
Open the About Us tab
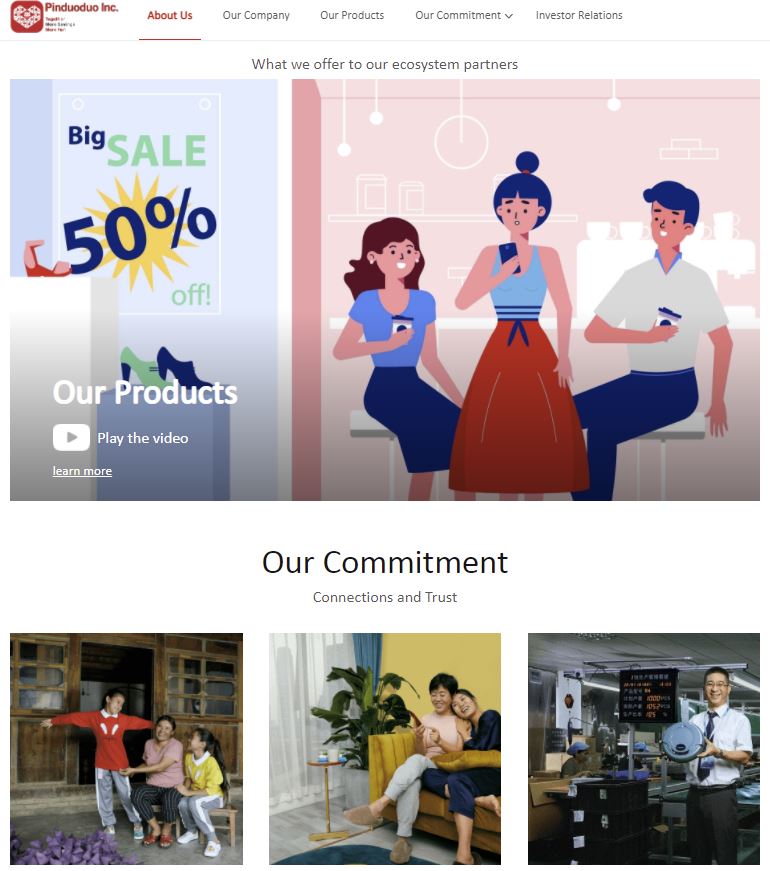[x=169, y=16]
